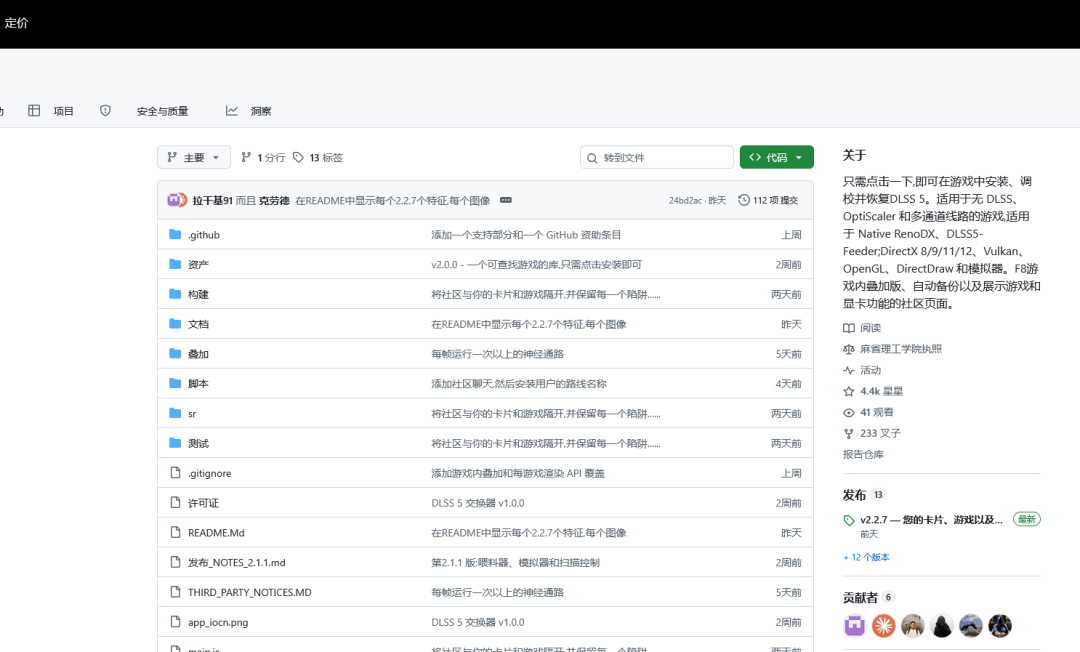This screenshot has height=652, width=1080.
Task: Open .github commit message about GitHub 资助
Action: coord(526,235)
